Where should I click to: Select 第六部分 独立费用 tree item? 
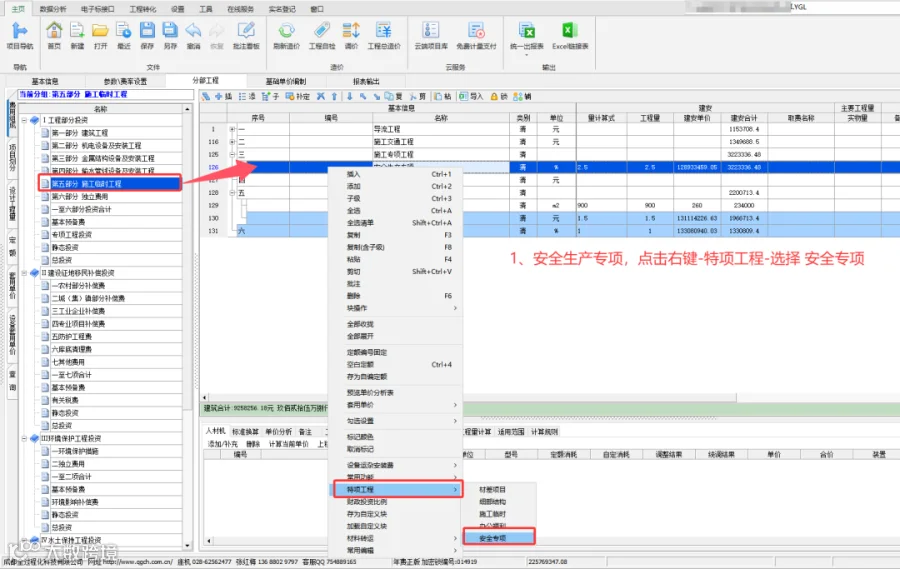tap(80, 196)
